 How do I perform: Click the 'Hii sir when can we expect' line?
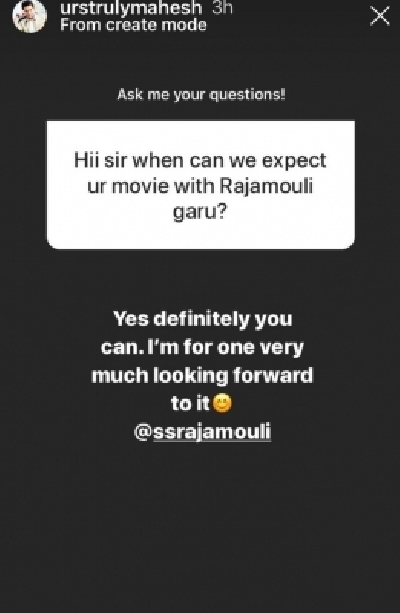point(200,161)
